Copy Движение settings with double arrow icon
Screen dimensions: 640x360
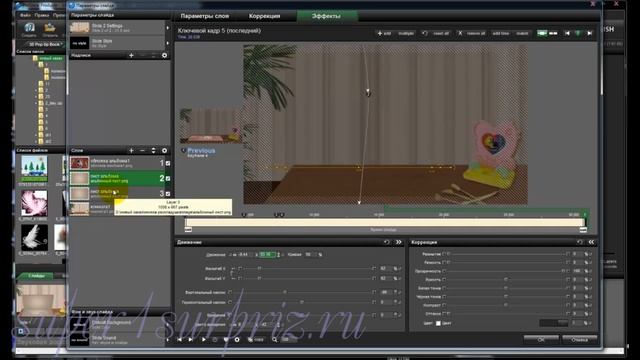click(x=398, y=242)
